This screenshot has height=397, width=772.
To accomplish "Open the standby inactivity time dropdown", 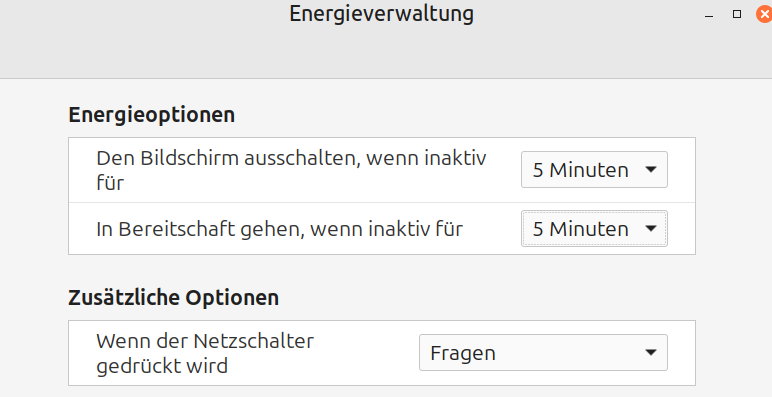I will coord(594,229).
